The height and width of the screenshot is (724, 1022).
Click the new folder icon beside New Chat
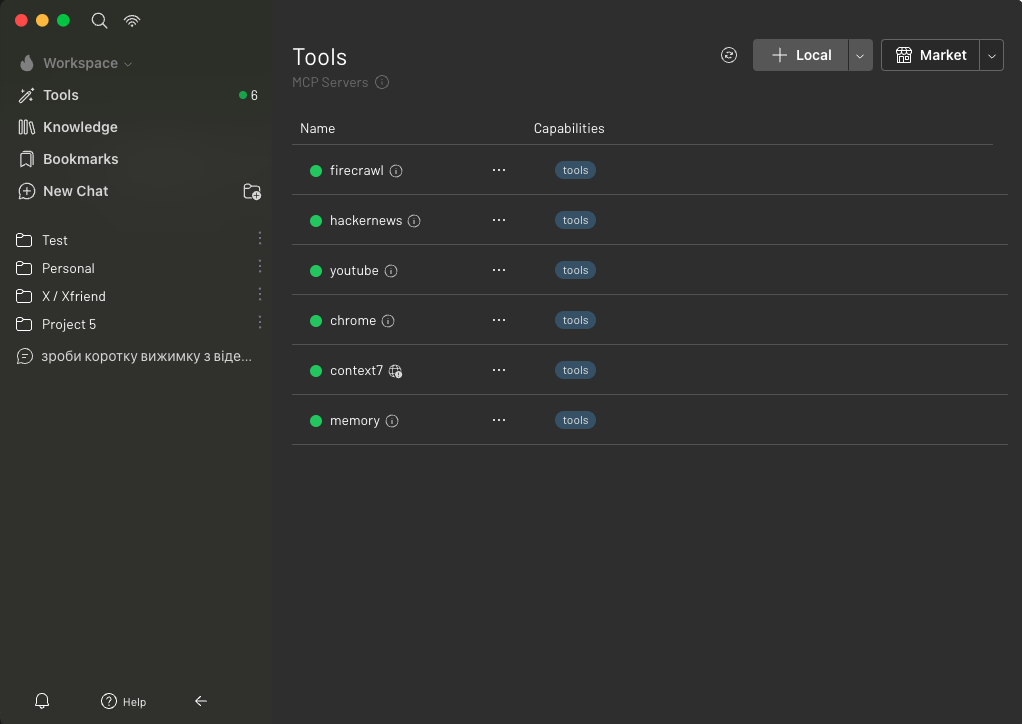[x=252, y=191]
